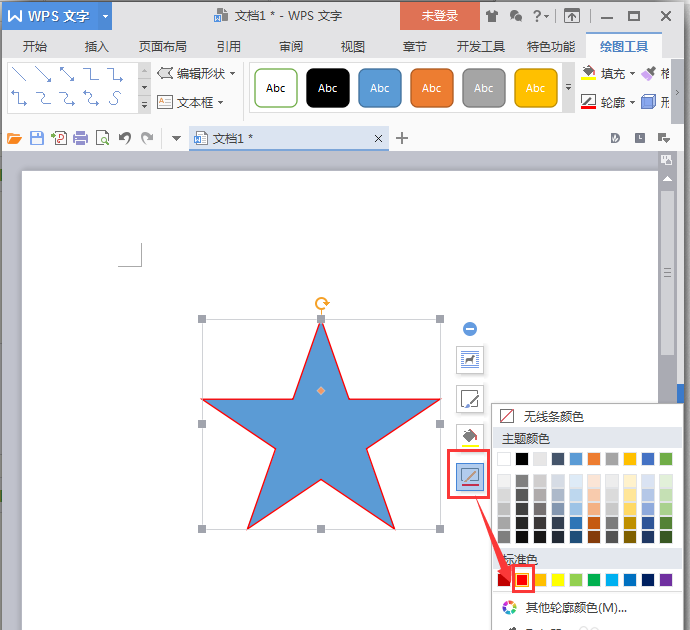Select the black Abc shape style
This screenshot has width=690, height=630.
[328, 88]
